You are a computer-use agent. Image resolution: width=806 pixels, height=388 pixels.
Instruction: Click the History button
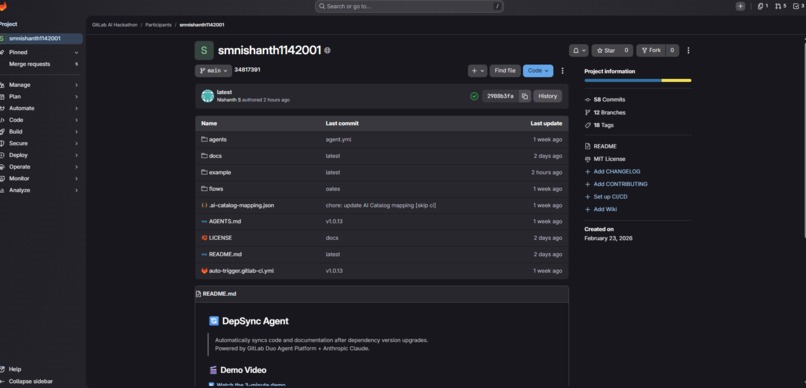547,96
